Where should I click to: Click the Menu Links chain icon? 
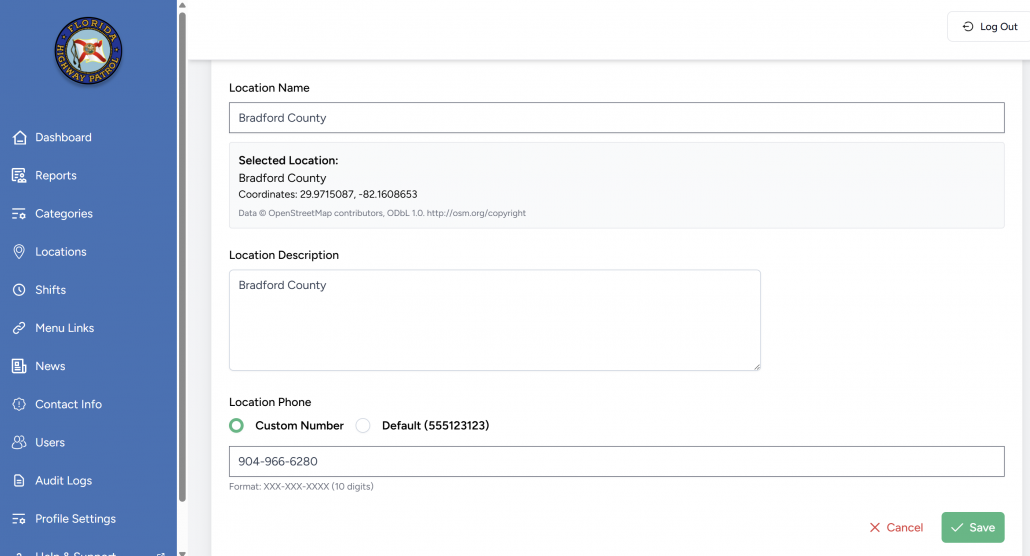(x=19, y=328)
